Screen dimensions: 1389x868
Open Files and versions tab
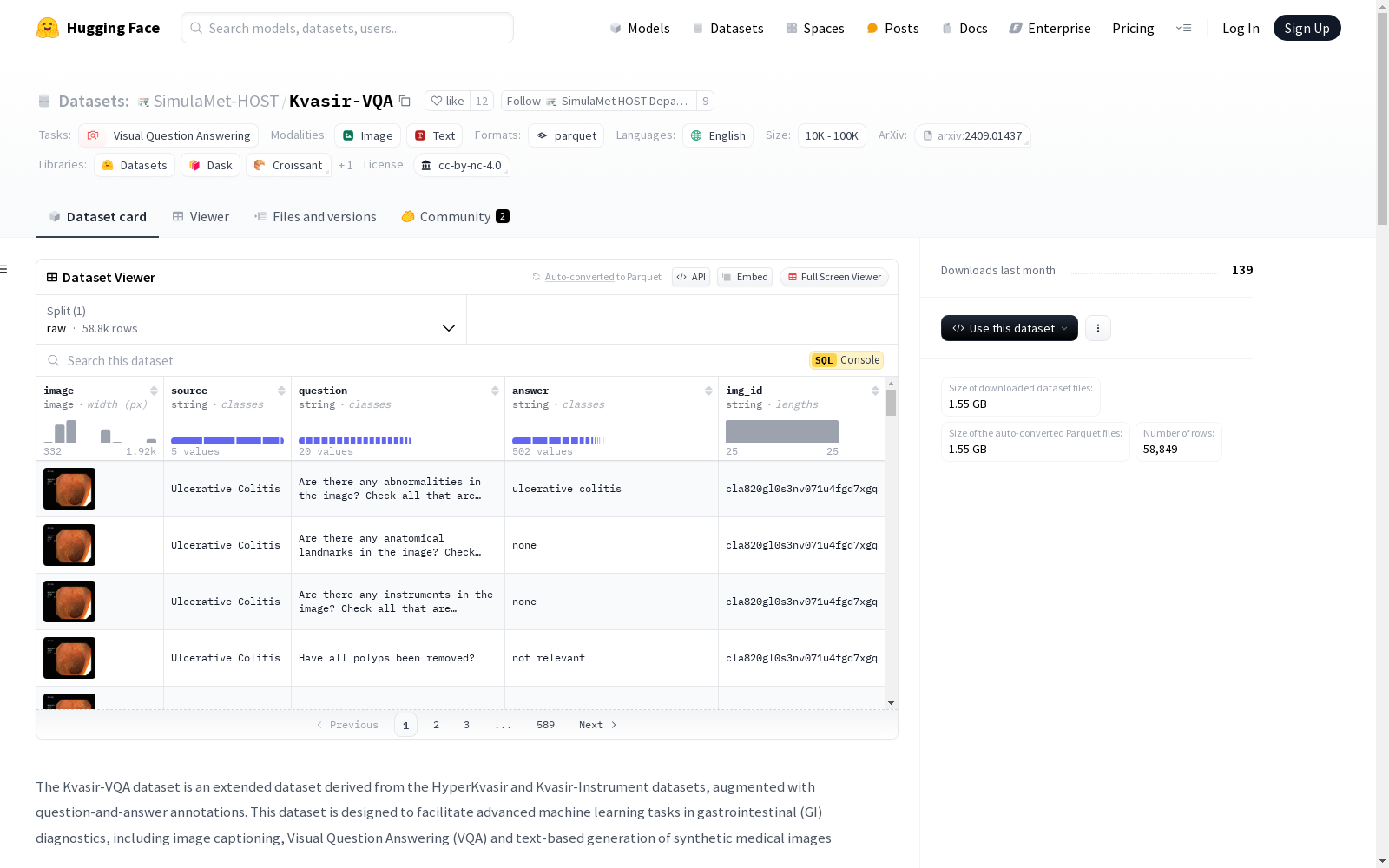click(315, 217)
